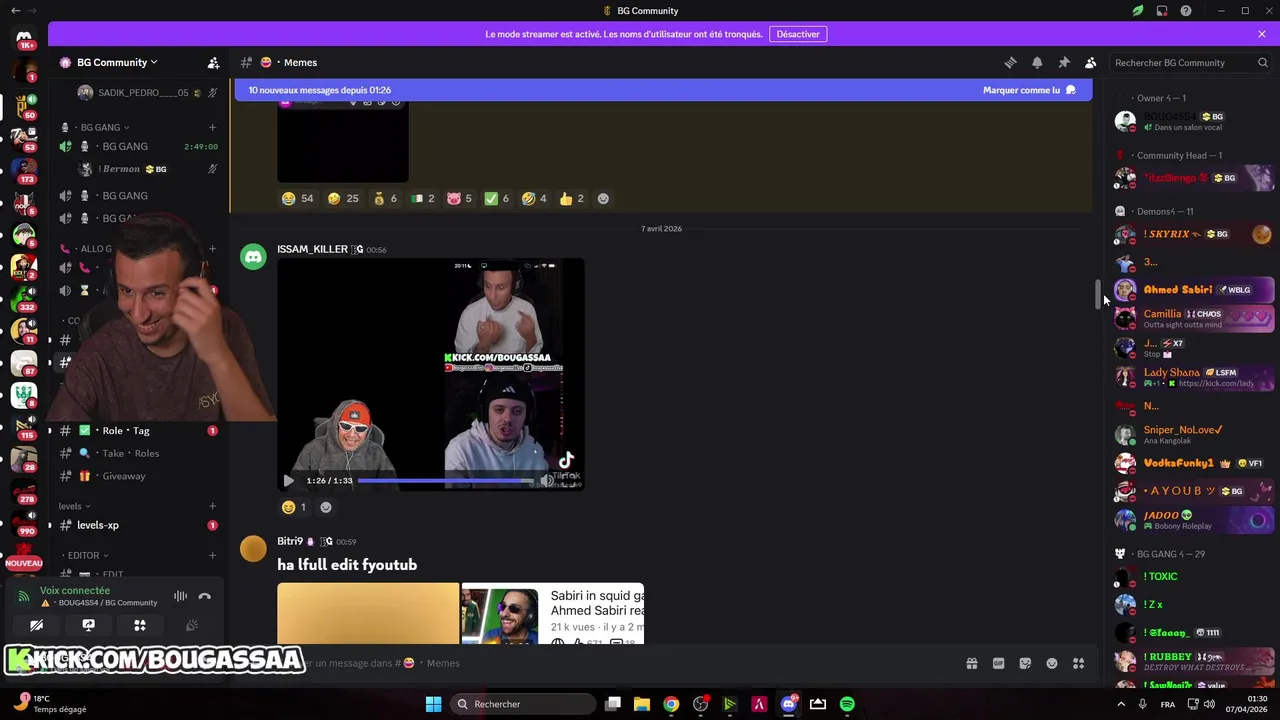Open Sniper_NoLove in member list
1280x720 pixels.
(1194, 435)
